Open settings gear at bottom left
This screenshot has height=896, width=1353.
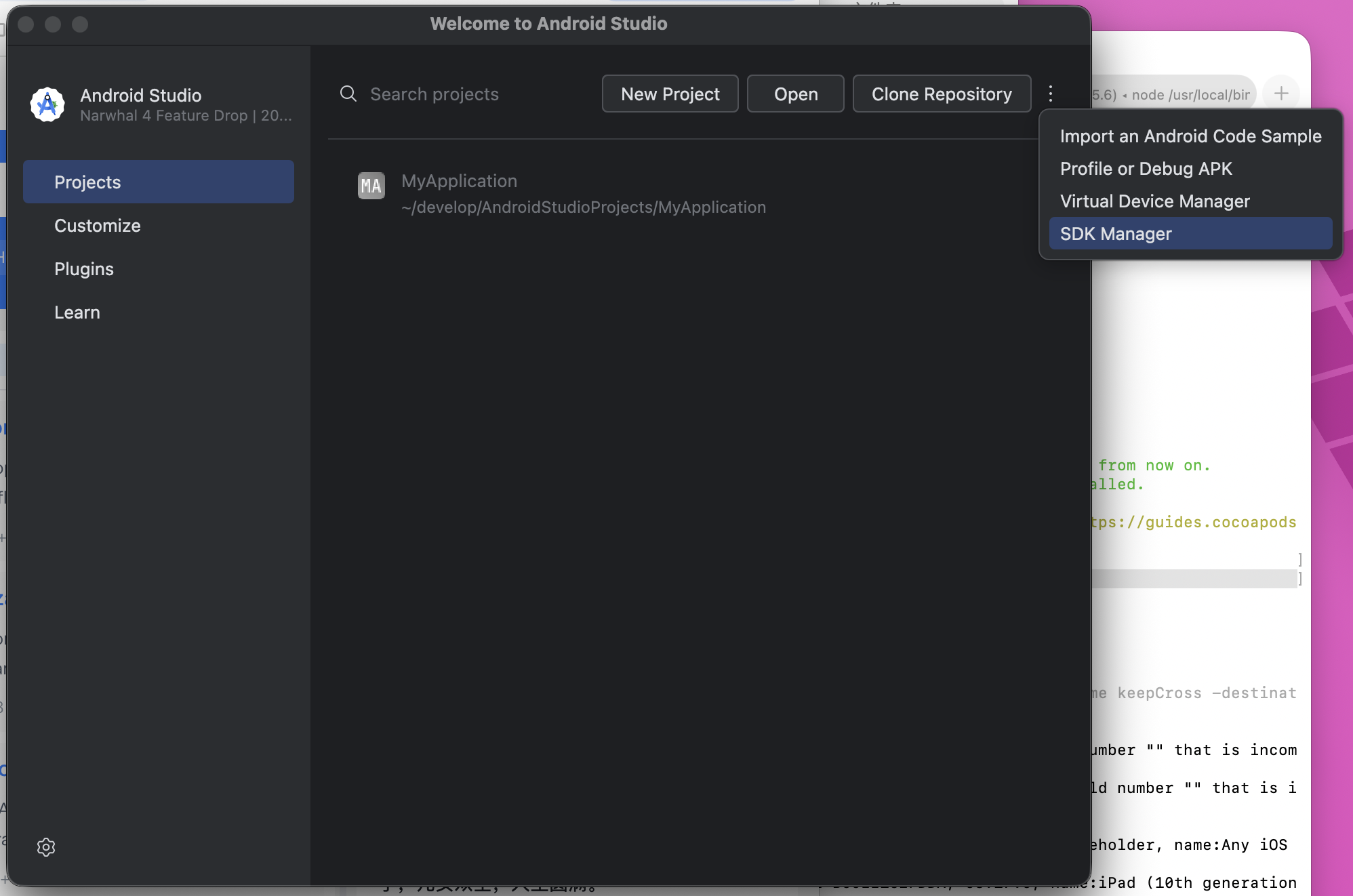point(46,847)
